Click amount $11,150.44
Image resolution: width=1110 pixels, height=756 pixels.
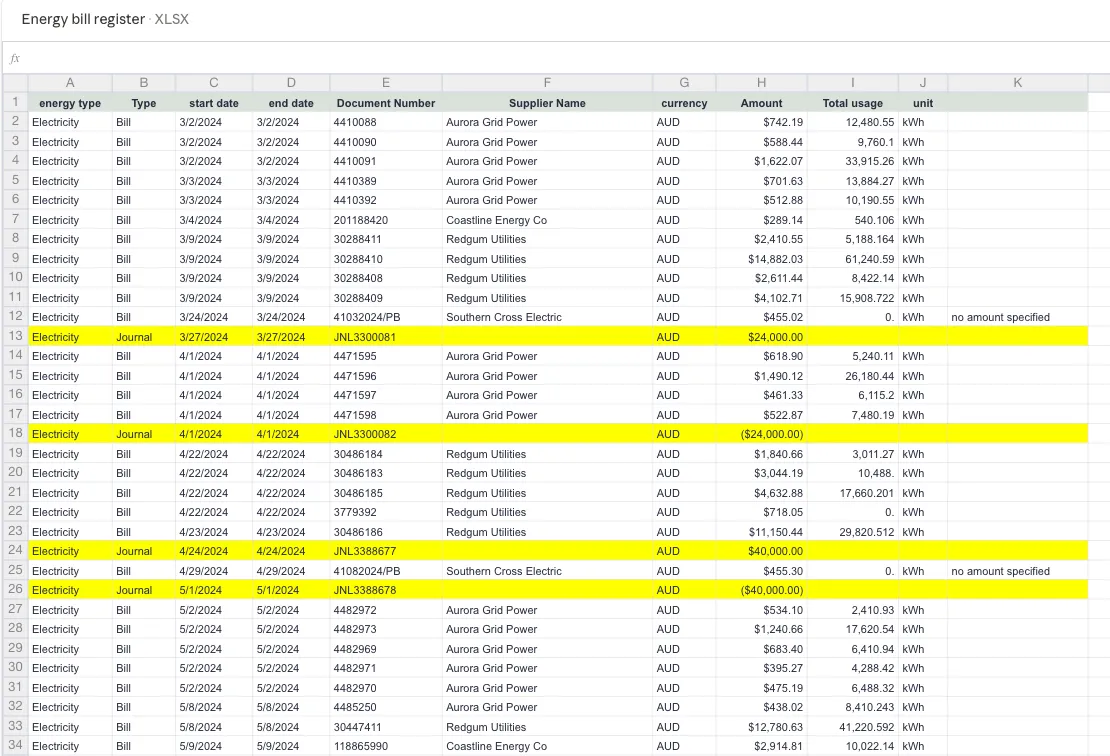[762, 532]
